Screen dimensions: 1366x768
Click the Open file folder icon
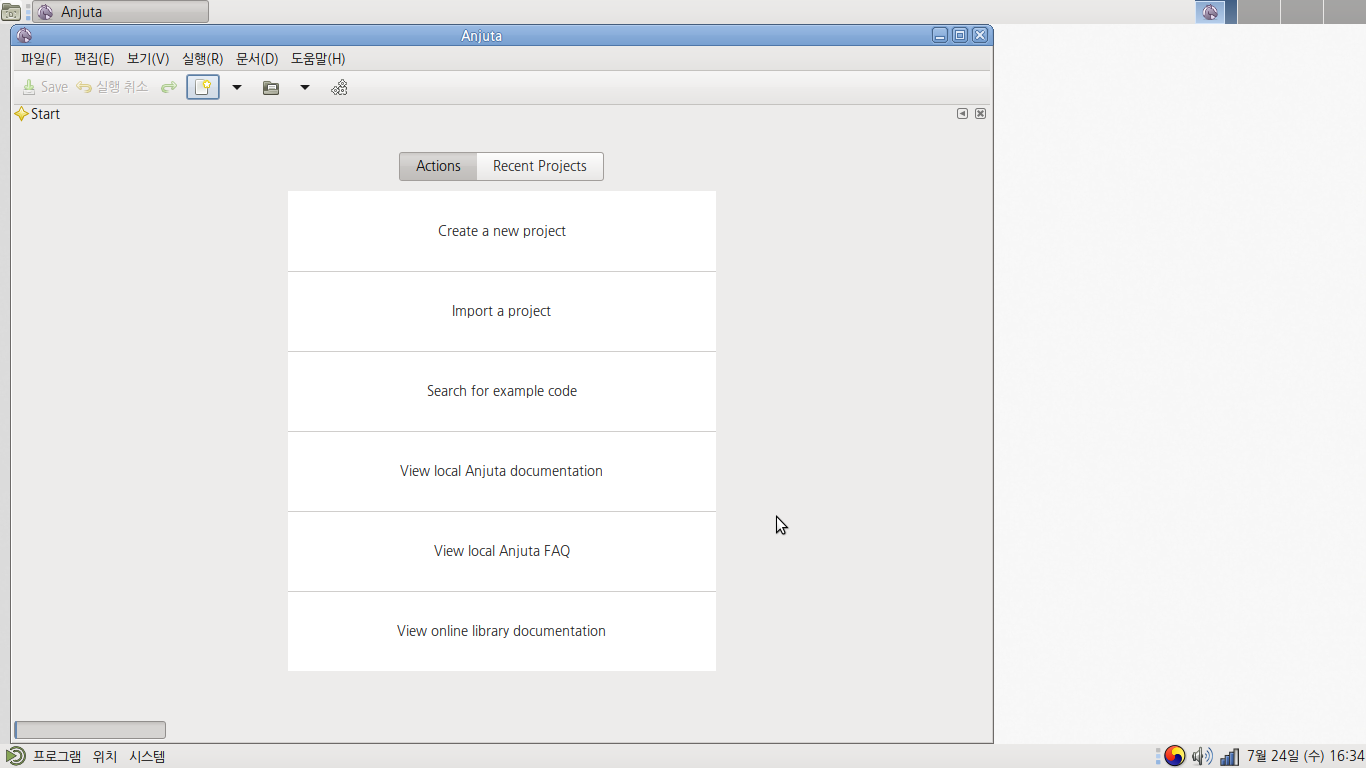271,88
